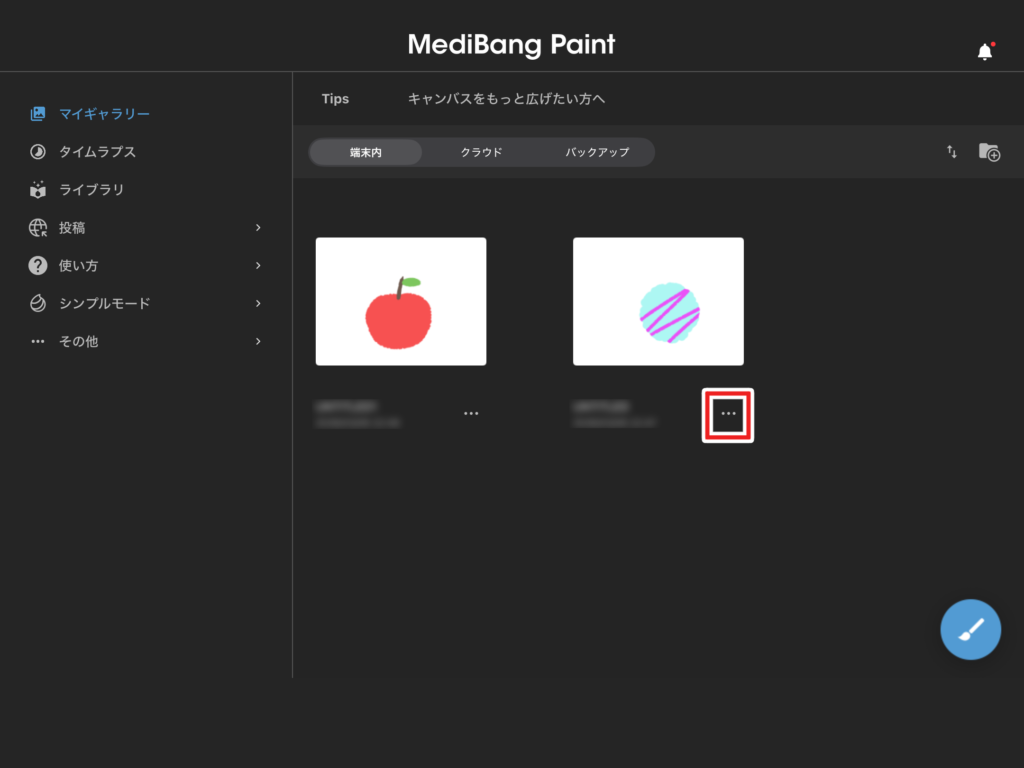The height and width of the screenshot is (768, 1024).
Task: Open the red apple drawing thumbnail
Action: pos(401,301)
